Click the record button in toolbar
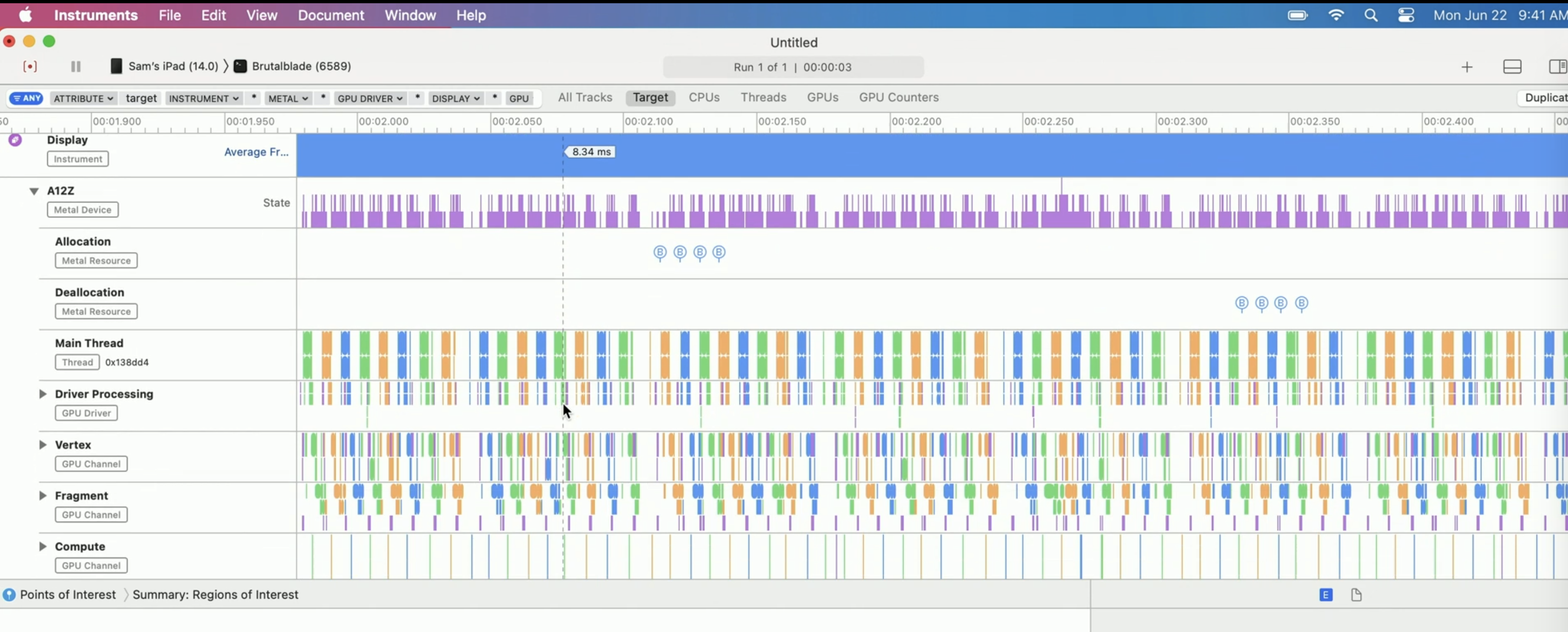The height and width of the screenshot is (632, 1568). tap(30, 66)
